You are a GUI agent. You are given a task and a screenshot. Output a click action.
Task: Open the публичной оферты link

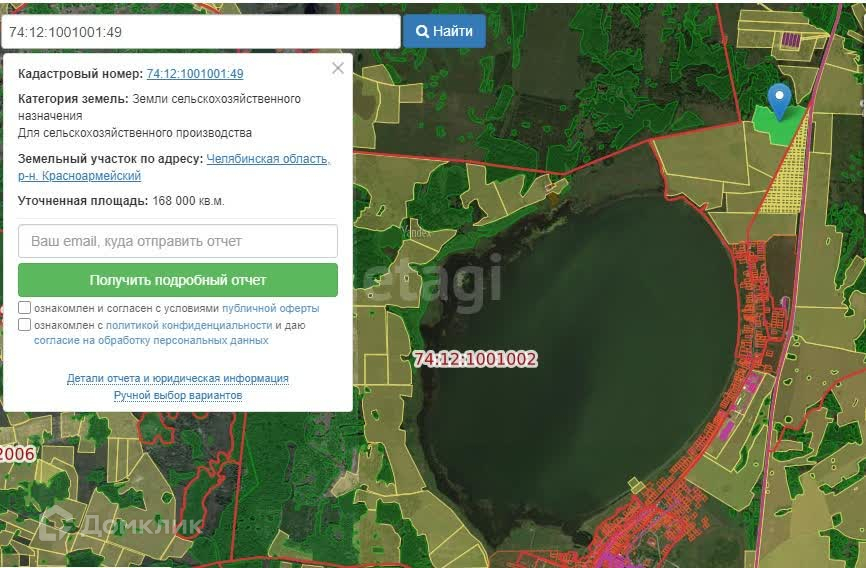point(271,308)
